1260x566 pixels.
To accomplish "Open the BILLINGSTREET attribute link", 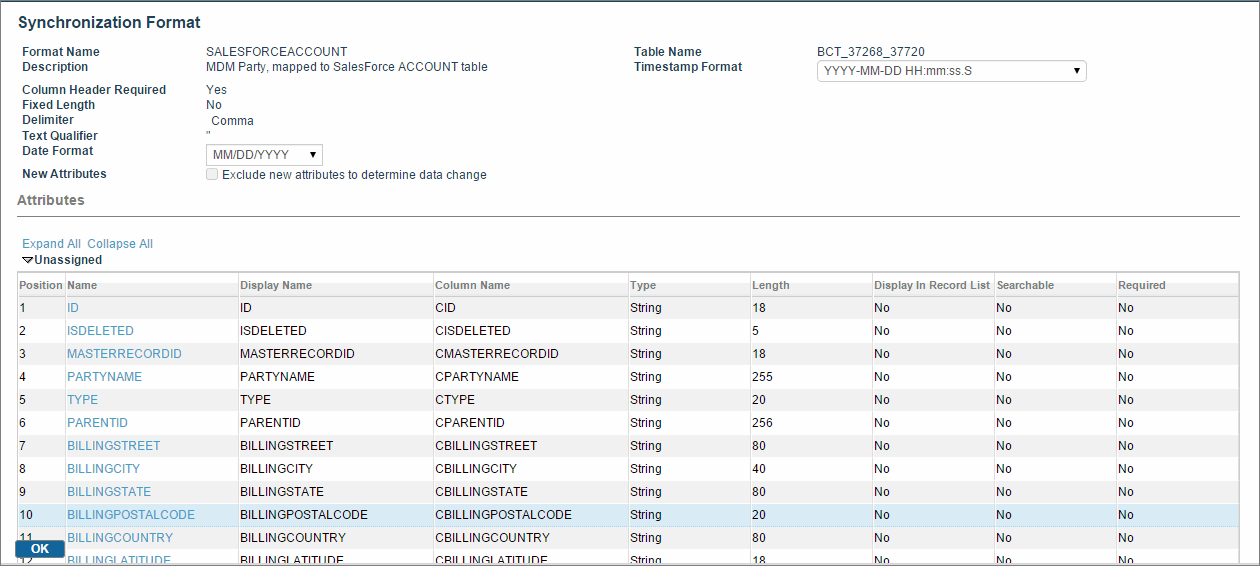I will [113, 446].
